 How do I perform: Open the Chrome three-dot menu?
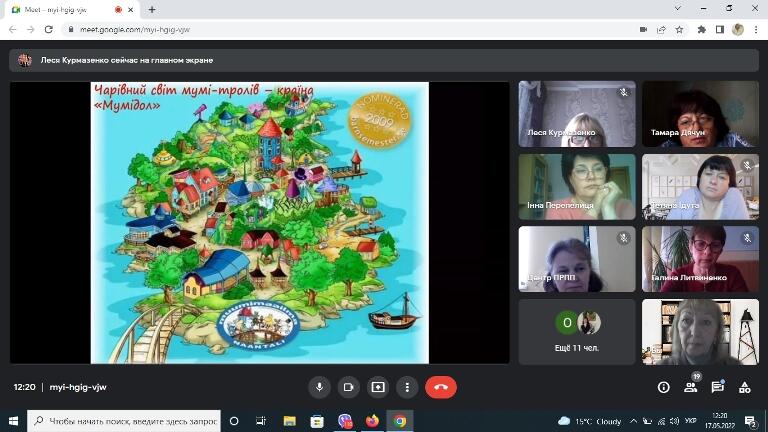756,29
